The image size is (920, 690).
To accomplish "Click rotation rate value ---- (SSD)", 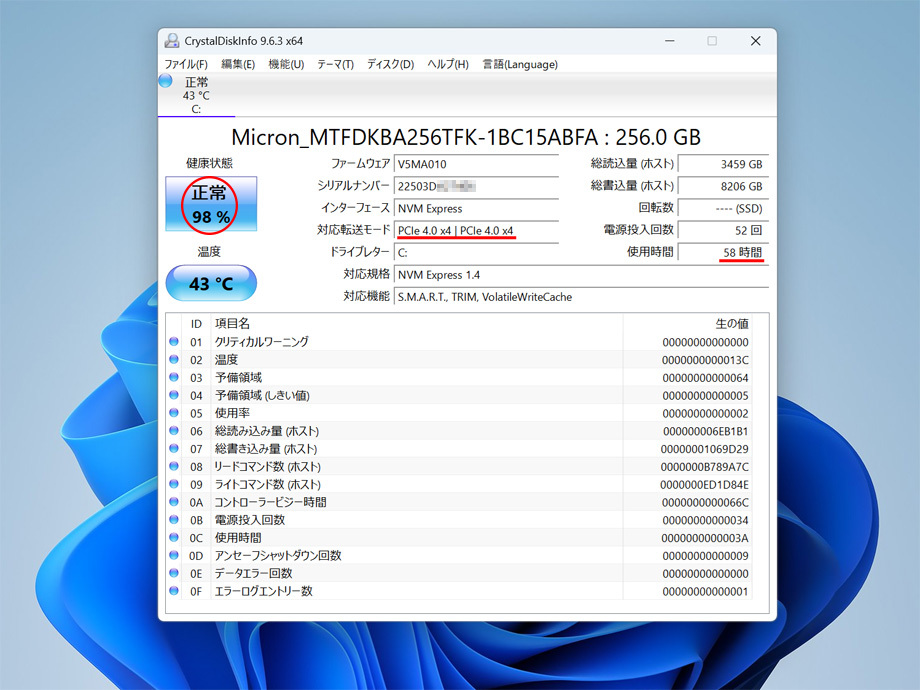I will coord(723,208).
